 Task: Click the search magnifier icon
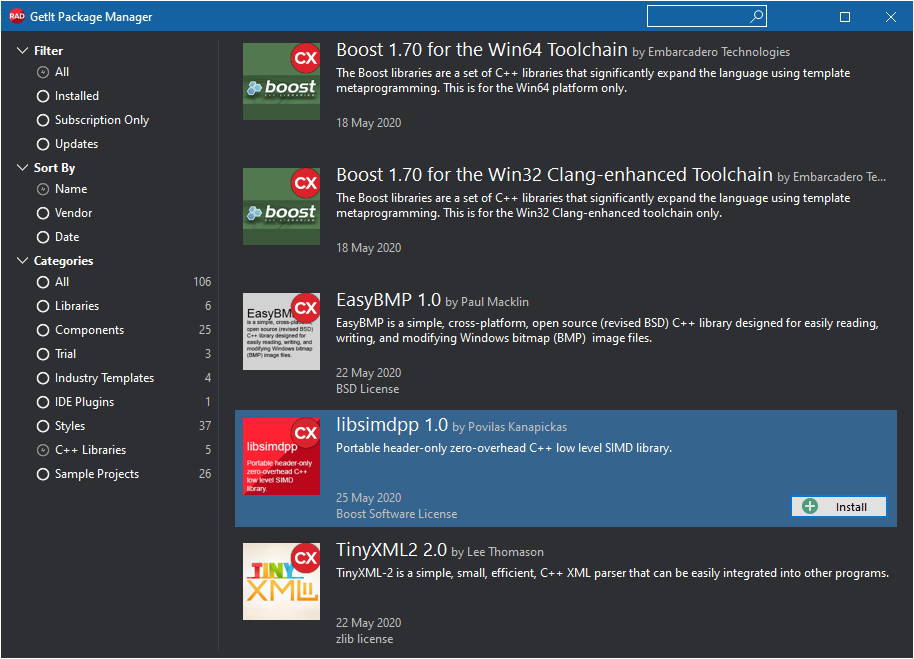coord(756,16)
